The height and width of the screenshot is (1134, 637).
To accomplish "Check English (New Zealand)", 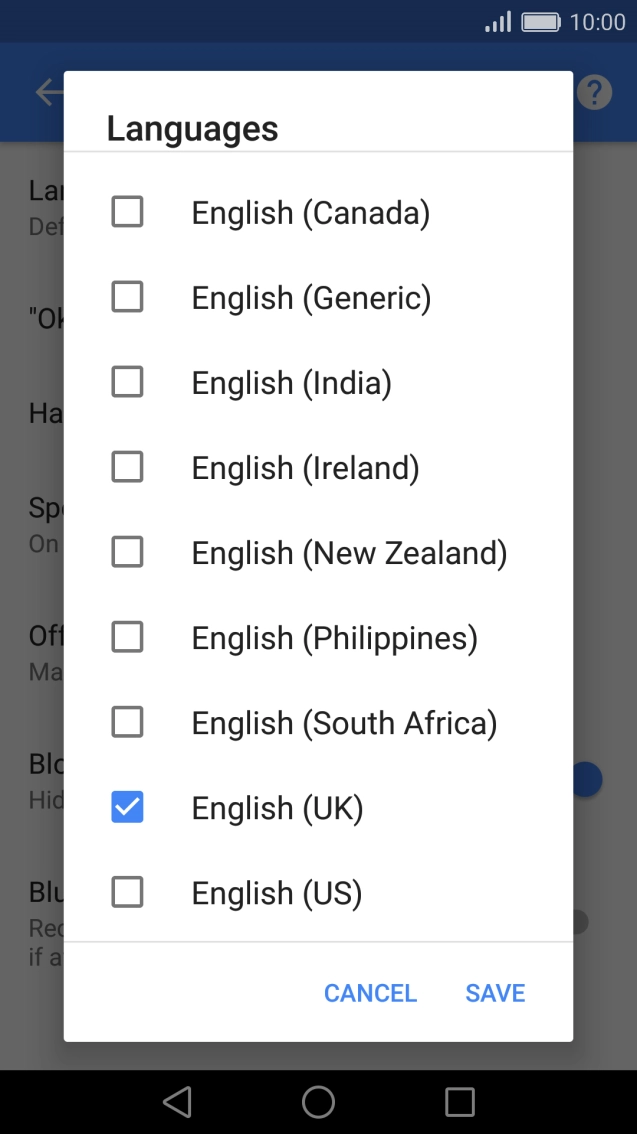I will [127, 551].
